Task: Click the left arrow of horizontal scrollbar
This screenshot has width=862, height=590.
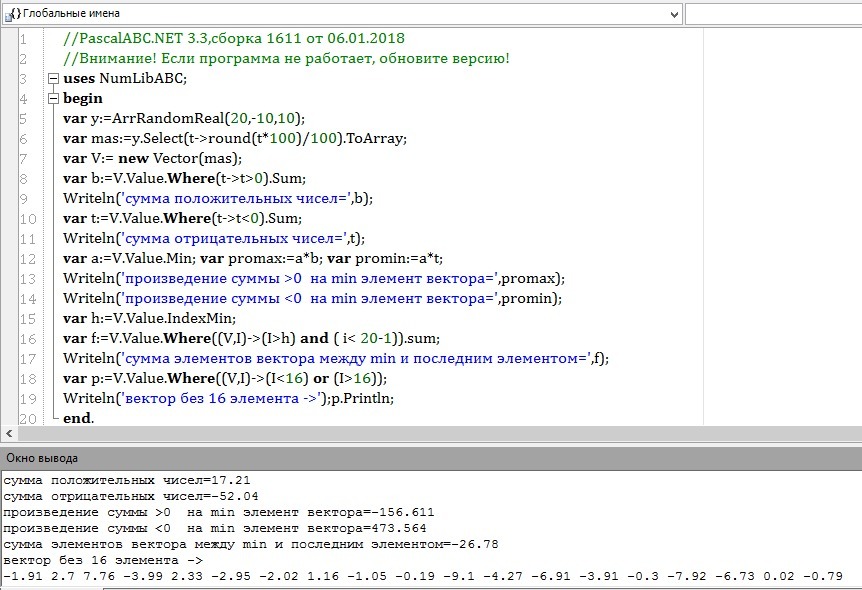Action: [9, 434]
